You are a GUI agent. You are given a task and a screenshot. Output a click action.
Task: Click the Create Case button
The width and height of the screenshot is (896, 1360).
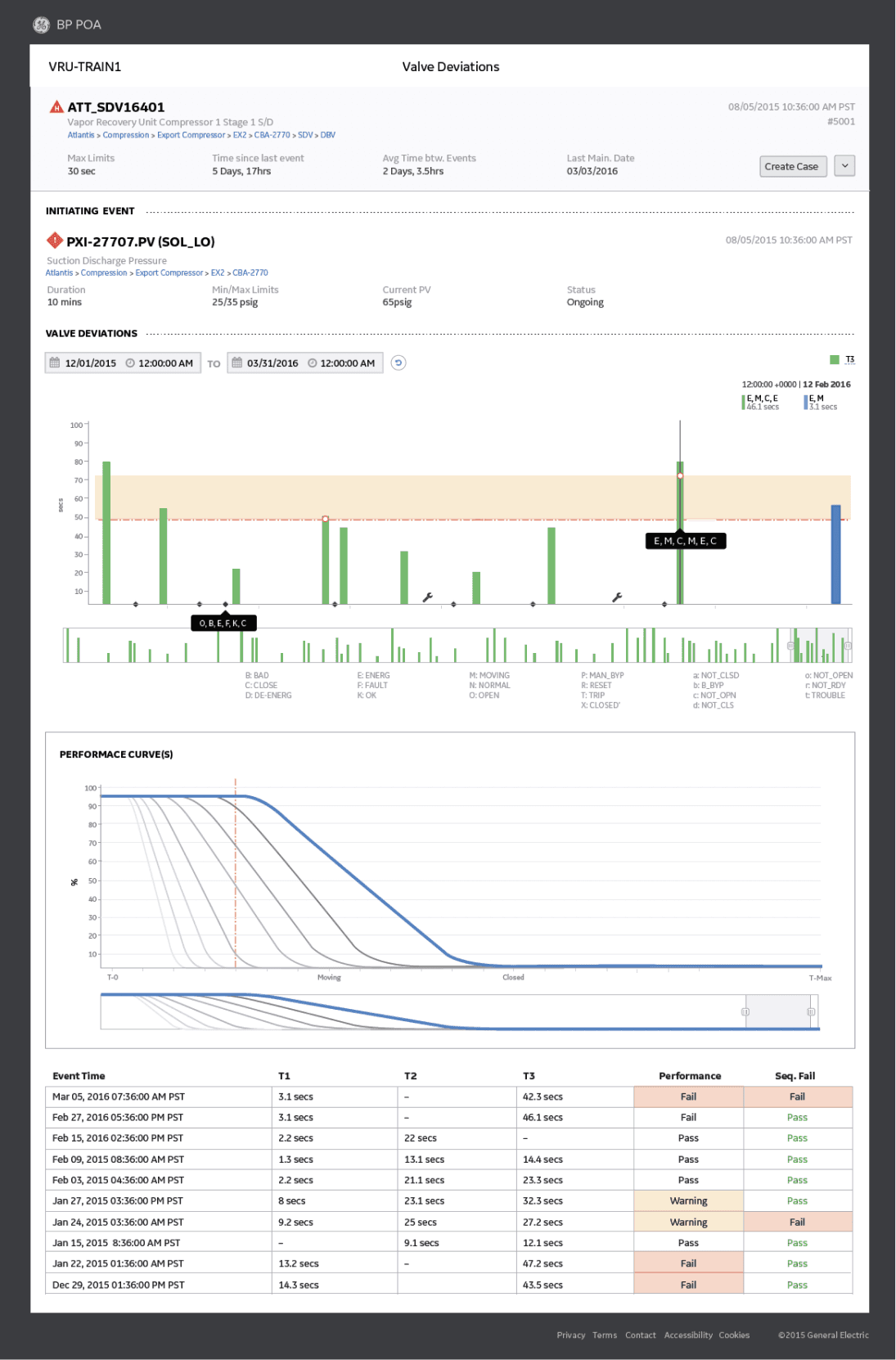click(791, 166)
